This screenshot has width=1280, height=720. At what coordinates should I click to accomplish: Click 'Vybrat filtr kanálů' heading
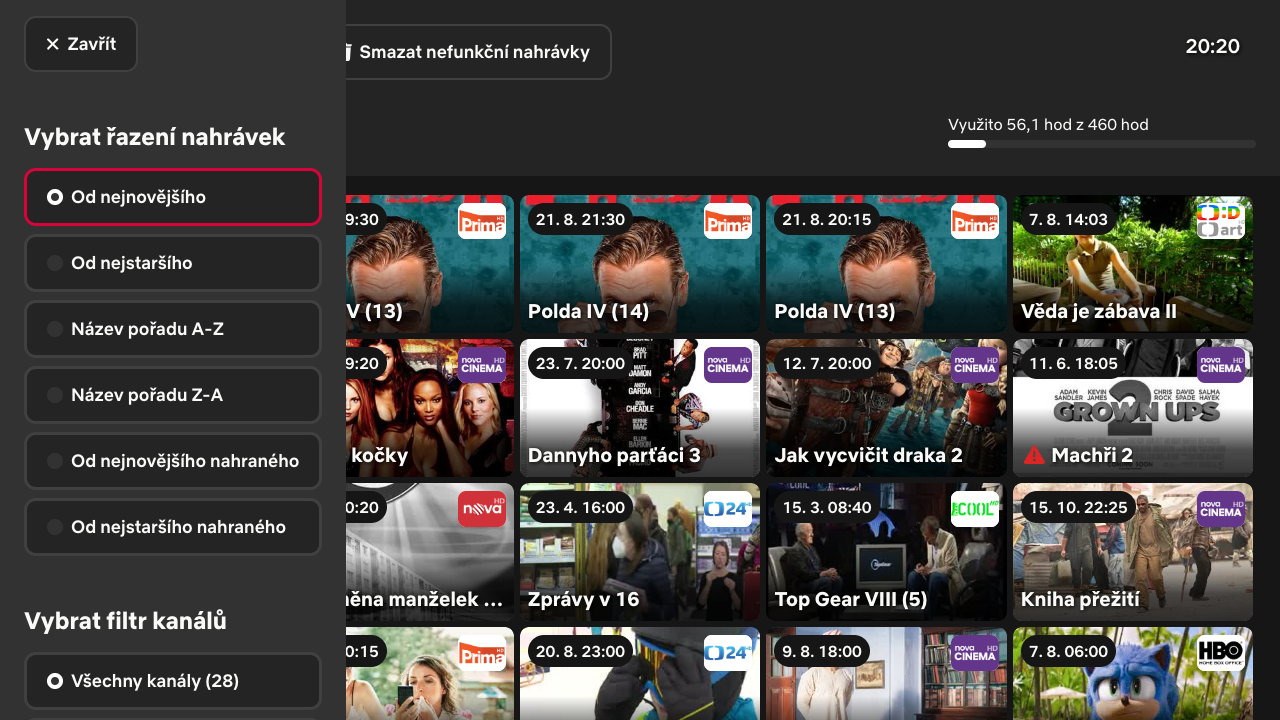tap(126, 621)
